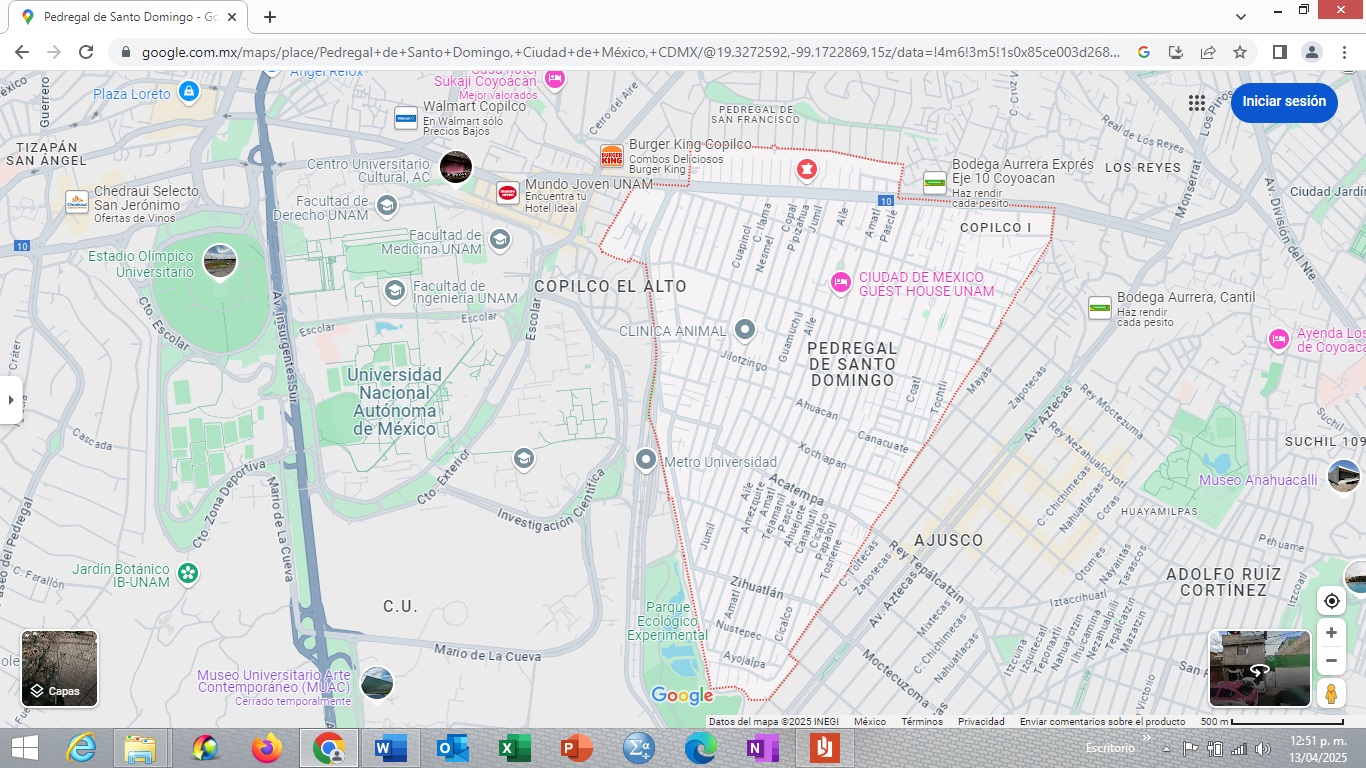Click the Iniciar sesión button
Viewport: 1366px width, 768px height.
[1284, 102]
